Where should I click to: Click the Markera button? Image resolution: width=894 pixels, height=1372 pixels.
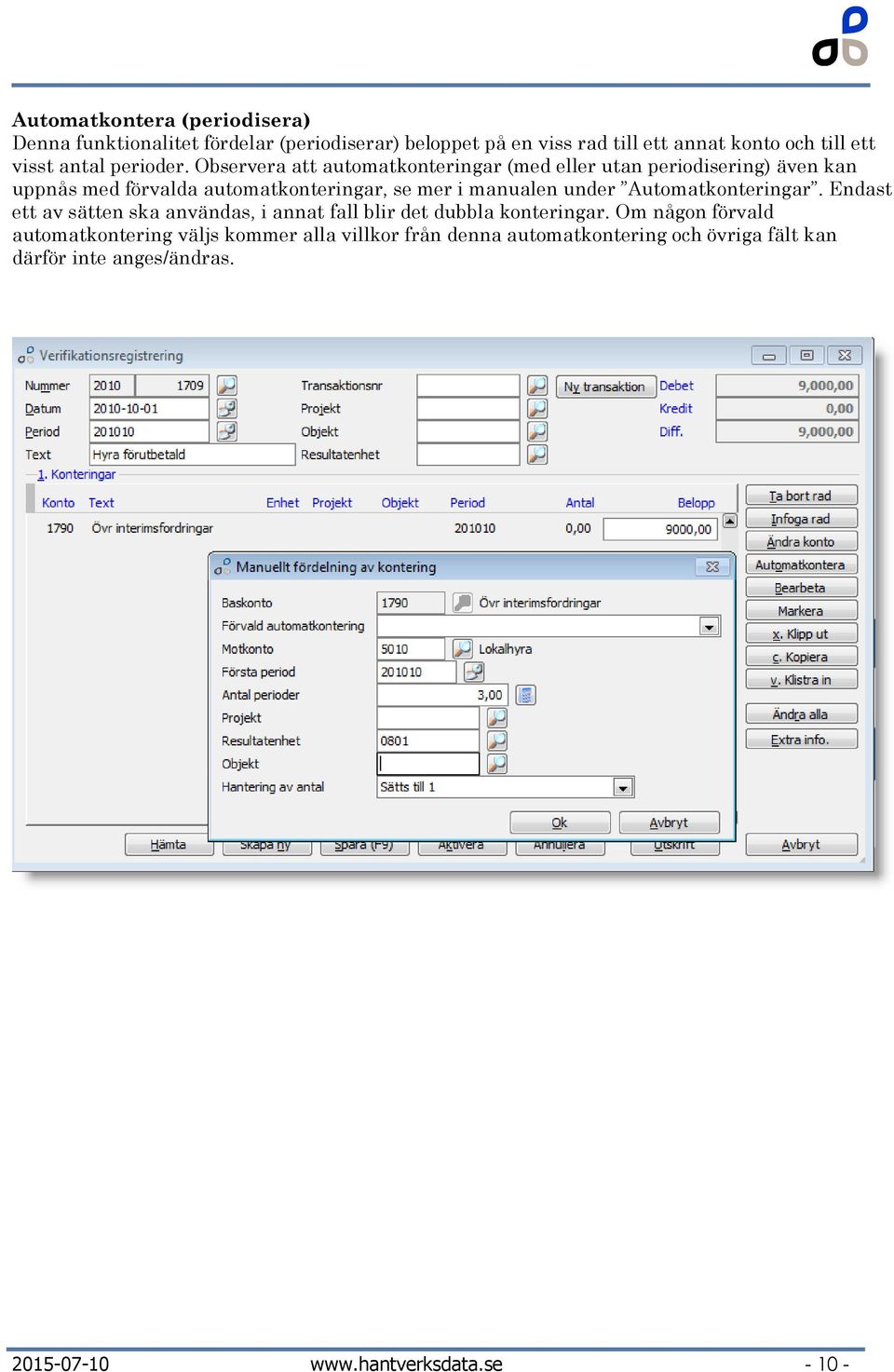pos(801,611)
